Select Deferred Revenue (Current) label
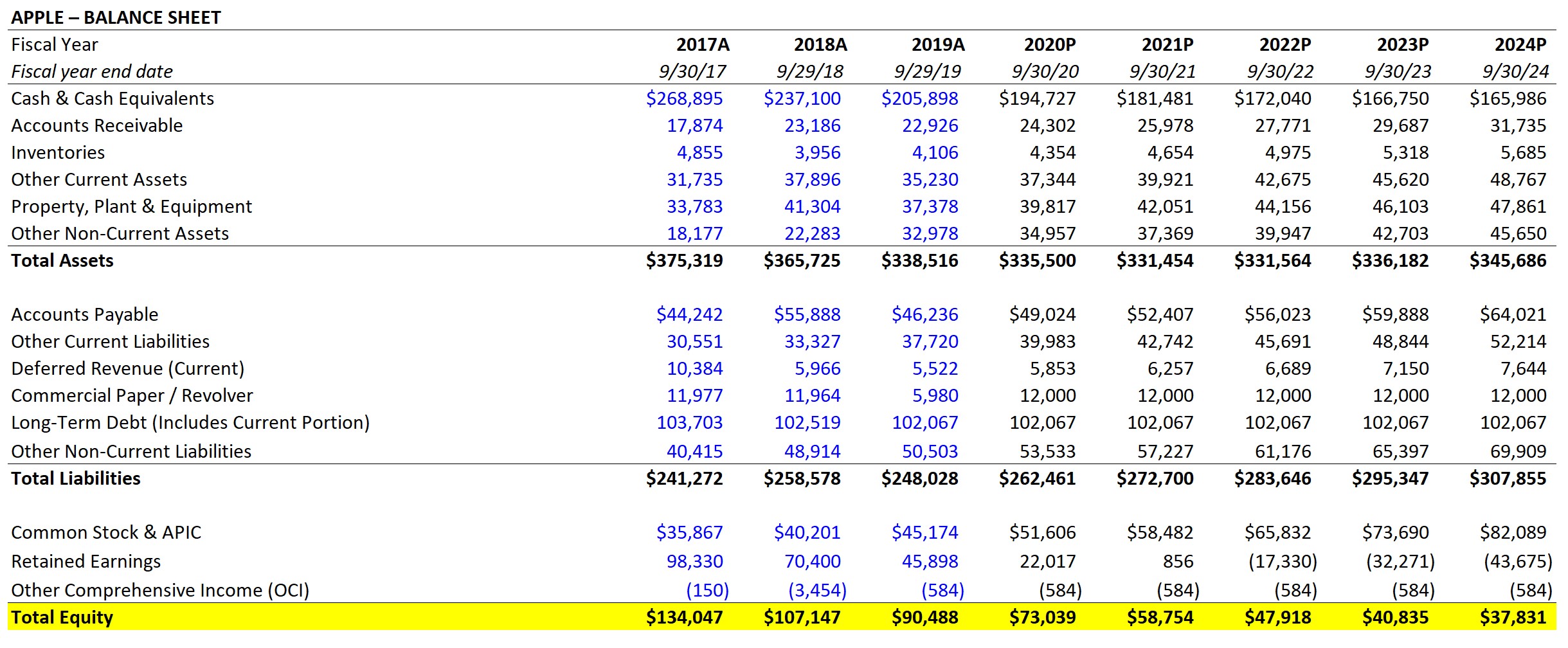The width and height of the screenshot is (1568, 648). point(128,368)
